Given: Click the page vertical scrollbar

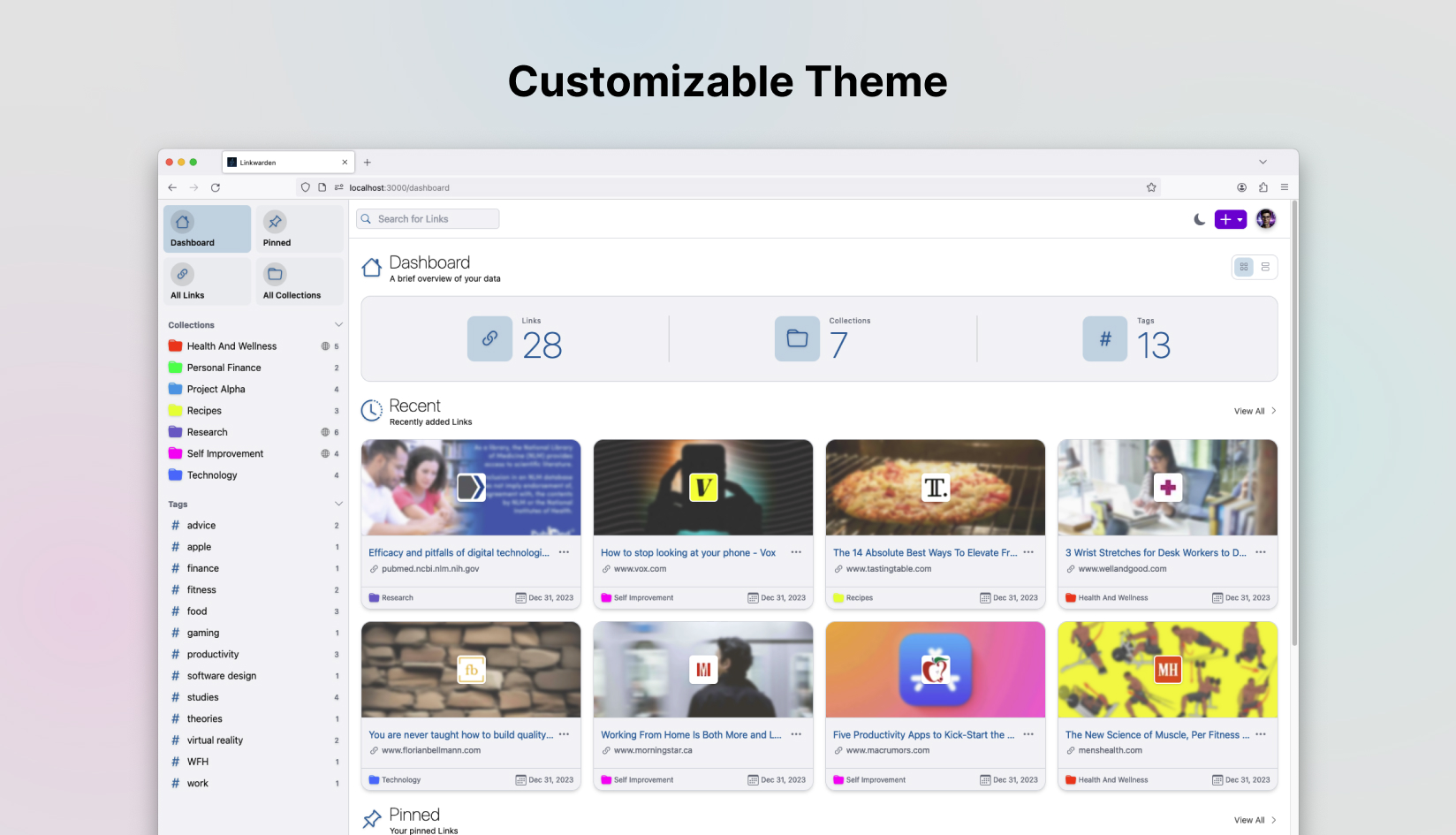Looking at the screenshot, I should (1294, 424).
